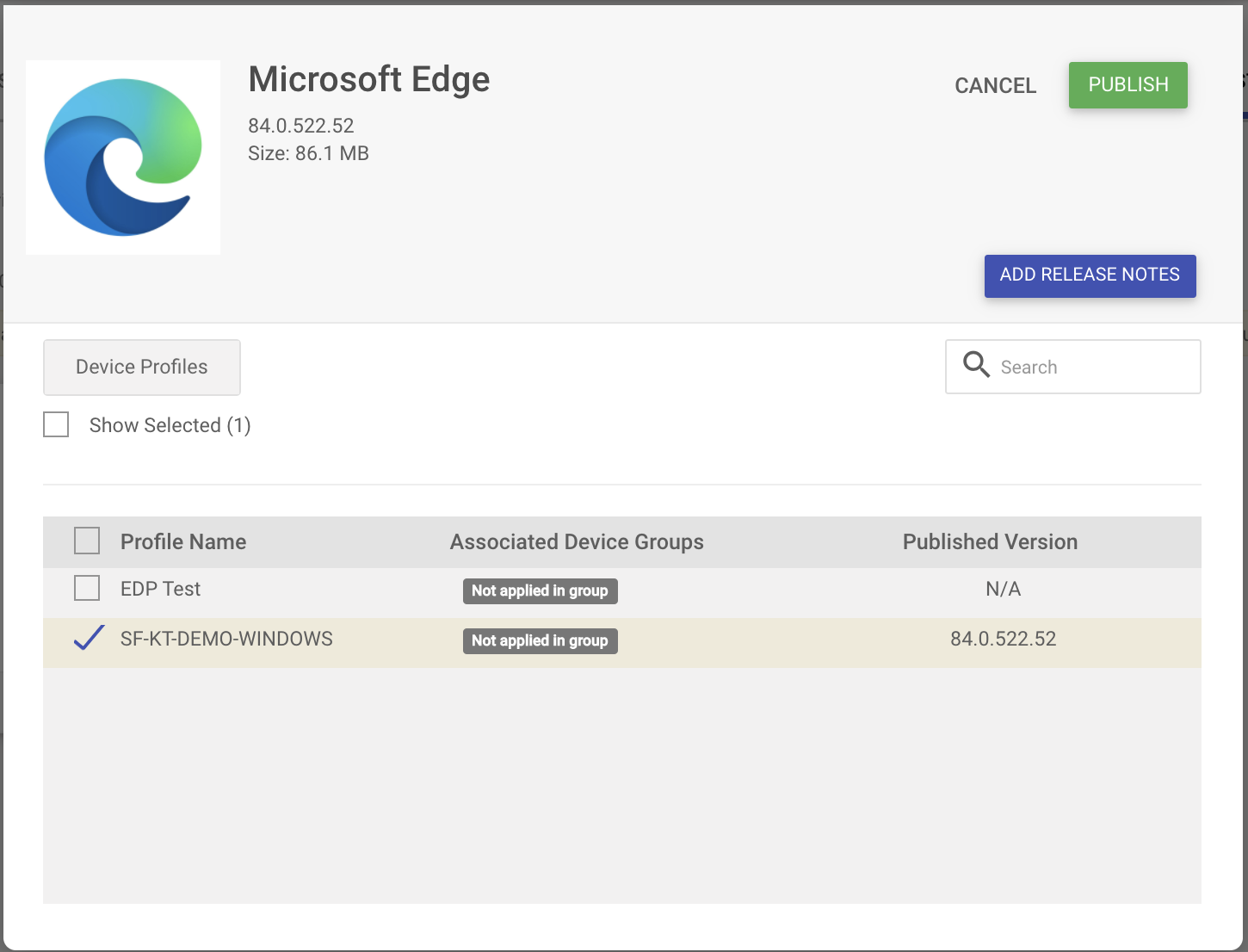Toggle the select-all Profile Name checkbox
Viewport: 1248px width, 952px height.
pos(87,541)
